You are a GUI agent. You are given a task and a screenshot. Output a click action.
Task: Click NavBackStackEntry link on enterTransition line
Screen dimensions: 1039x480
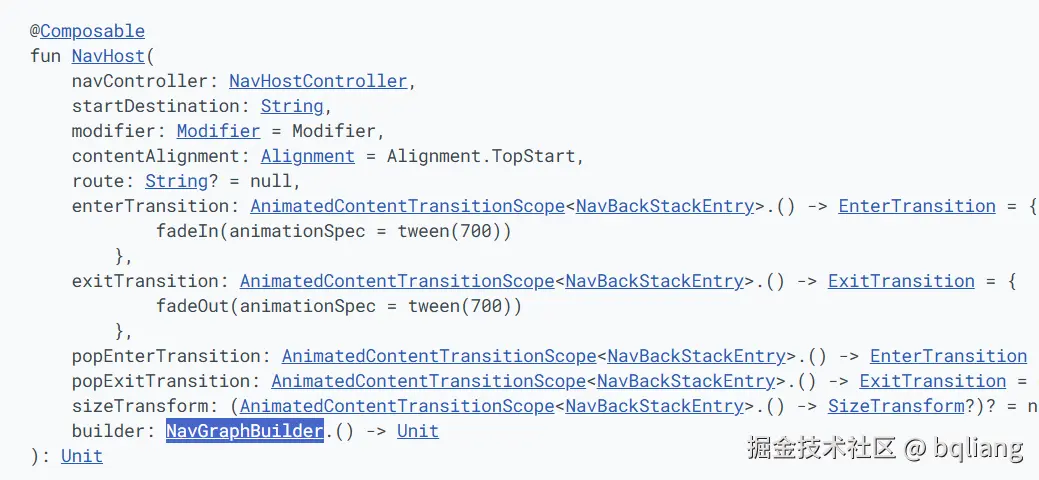tap(664, 206)
